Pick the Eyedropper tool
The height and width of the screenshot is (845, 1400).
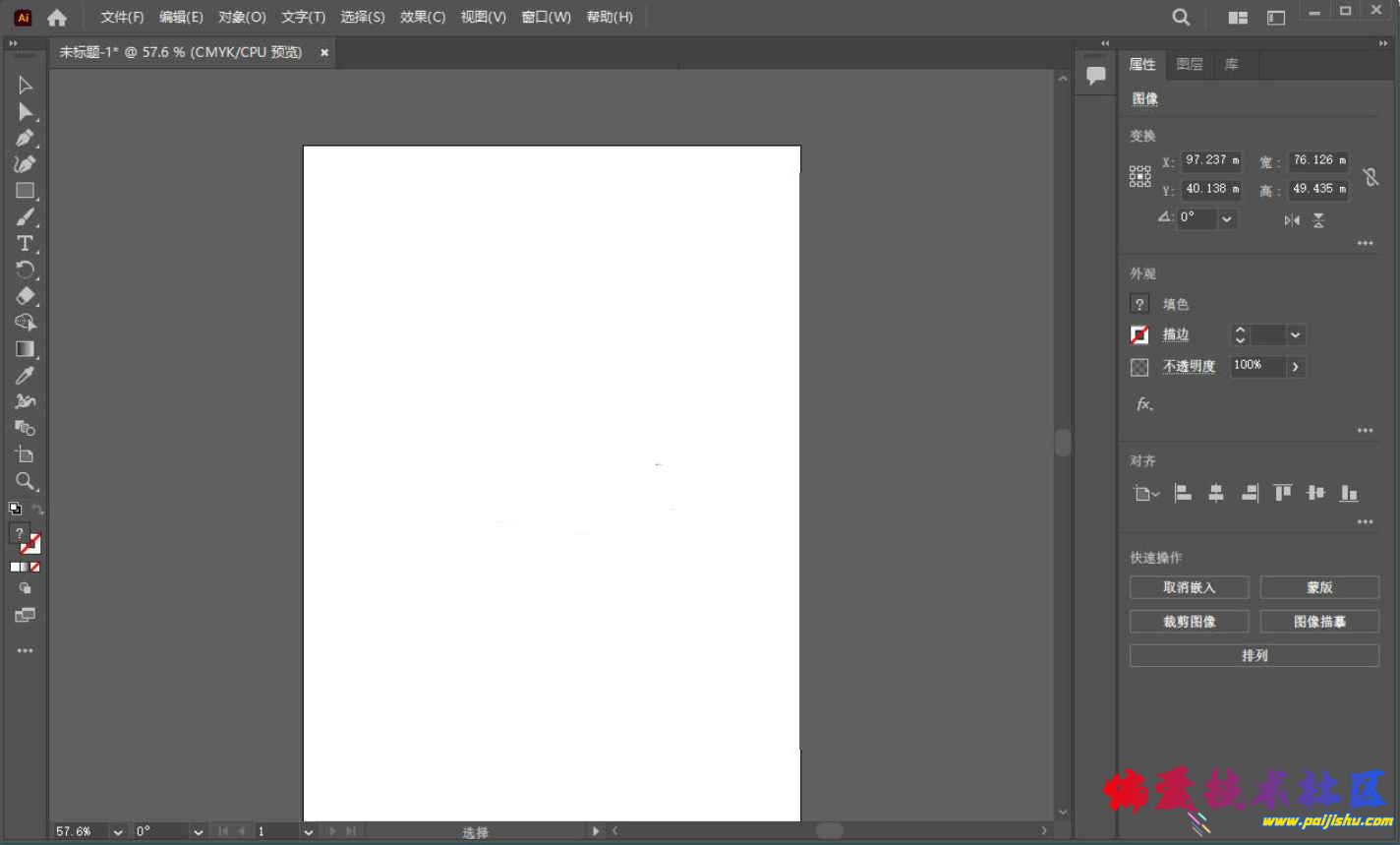pyautogui.click(x=26, y=376)
